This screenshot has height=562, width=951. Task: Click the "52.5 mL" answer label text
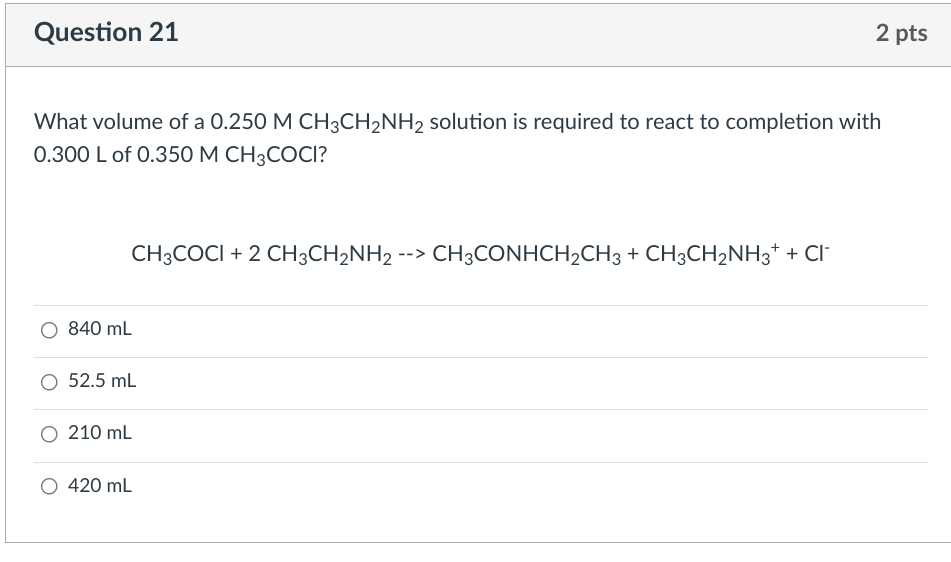[102, 381]
